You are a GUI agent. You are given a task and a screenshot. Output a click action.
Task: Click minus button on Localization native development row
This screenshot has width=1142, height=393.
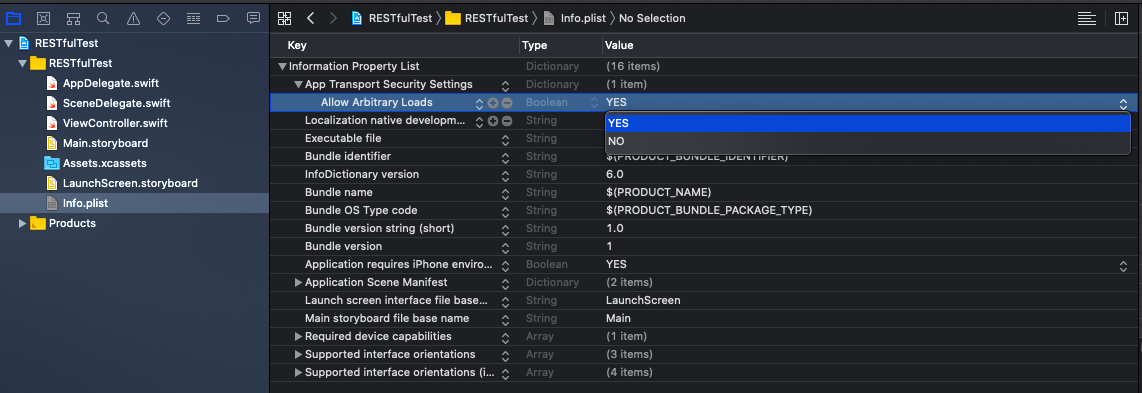(x=507, y=121)
